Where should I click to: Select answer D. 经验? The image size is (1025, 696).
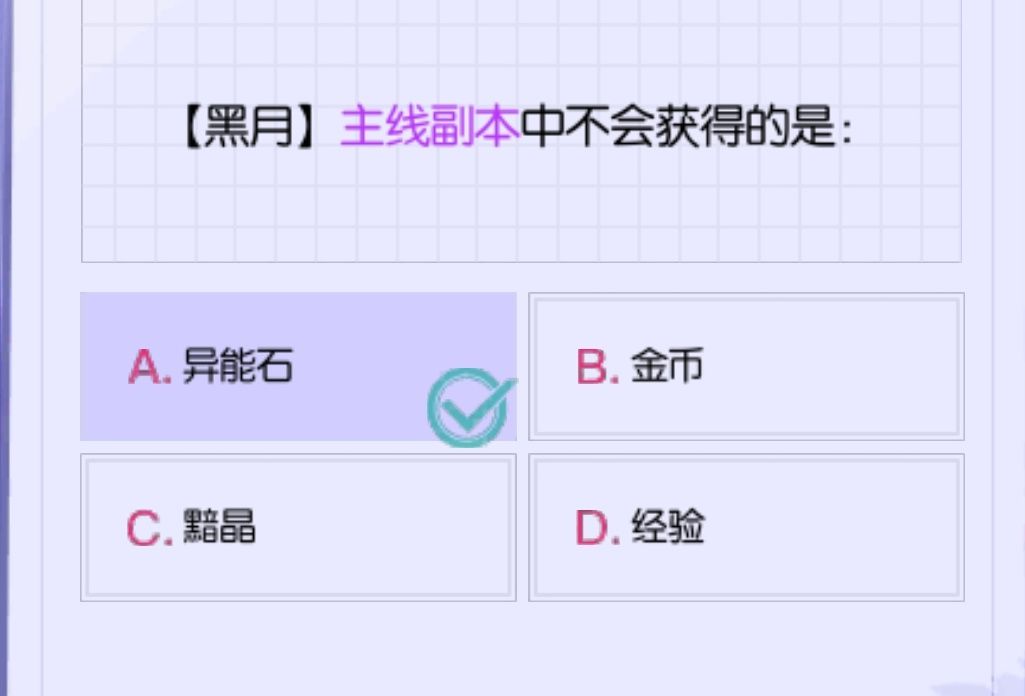coord(746,527)
